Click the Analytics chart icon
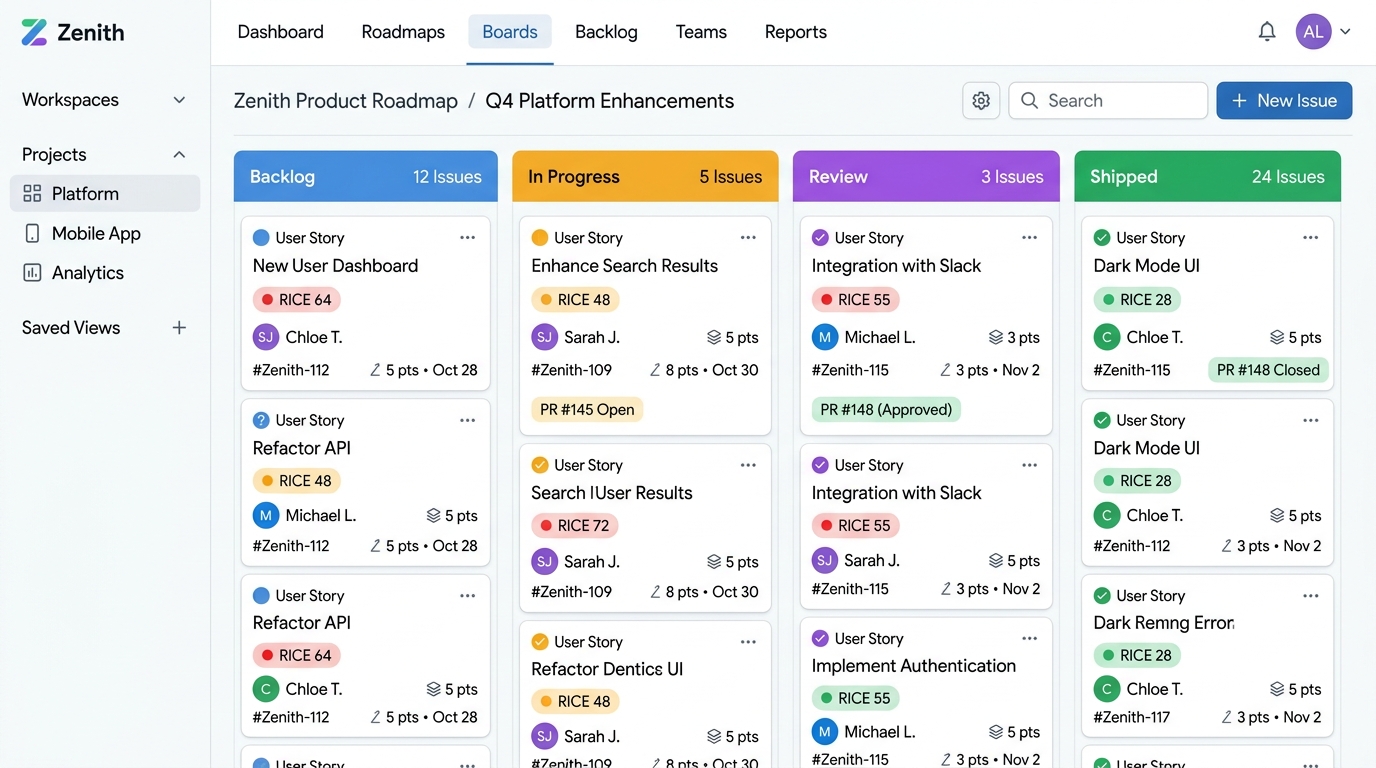Screen dimensions: 1376x768 pyautogui.click(x=32, y=273)
